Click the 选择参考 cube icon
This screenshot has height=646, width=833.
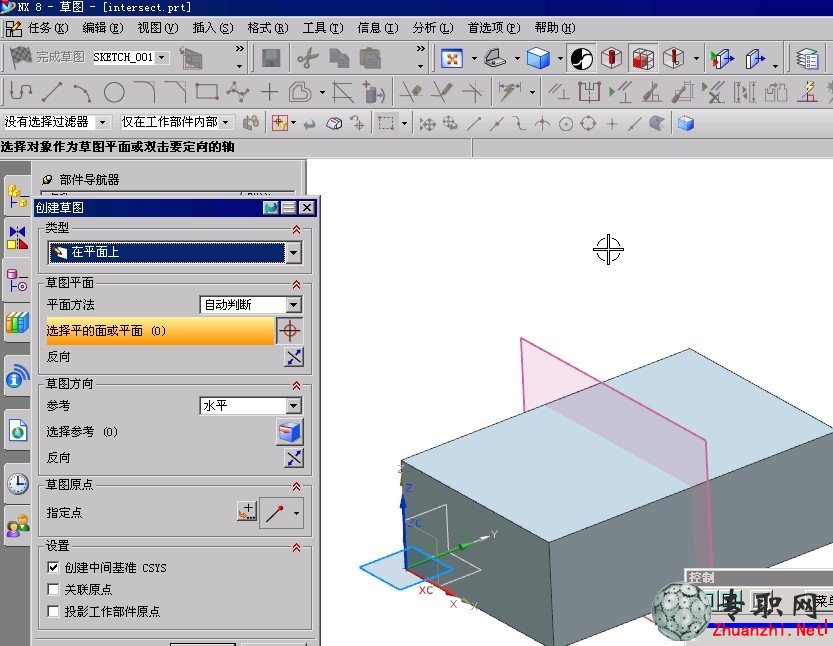pos(290,431)
